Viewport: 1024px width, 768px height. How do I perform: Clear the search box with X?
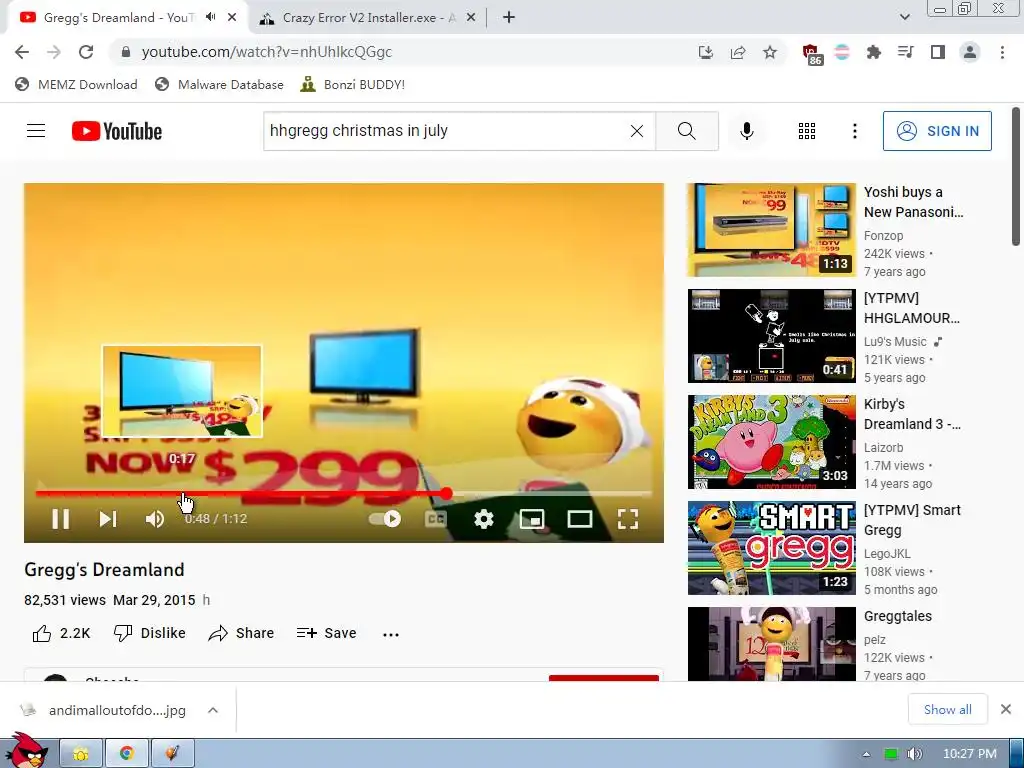[x=637, y=131]
